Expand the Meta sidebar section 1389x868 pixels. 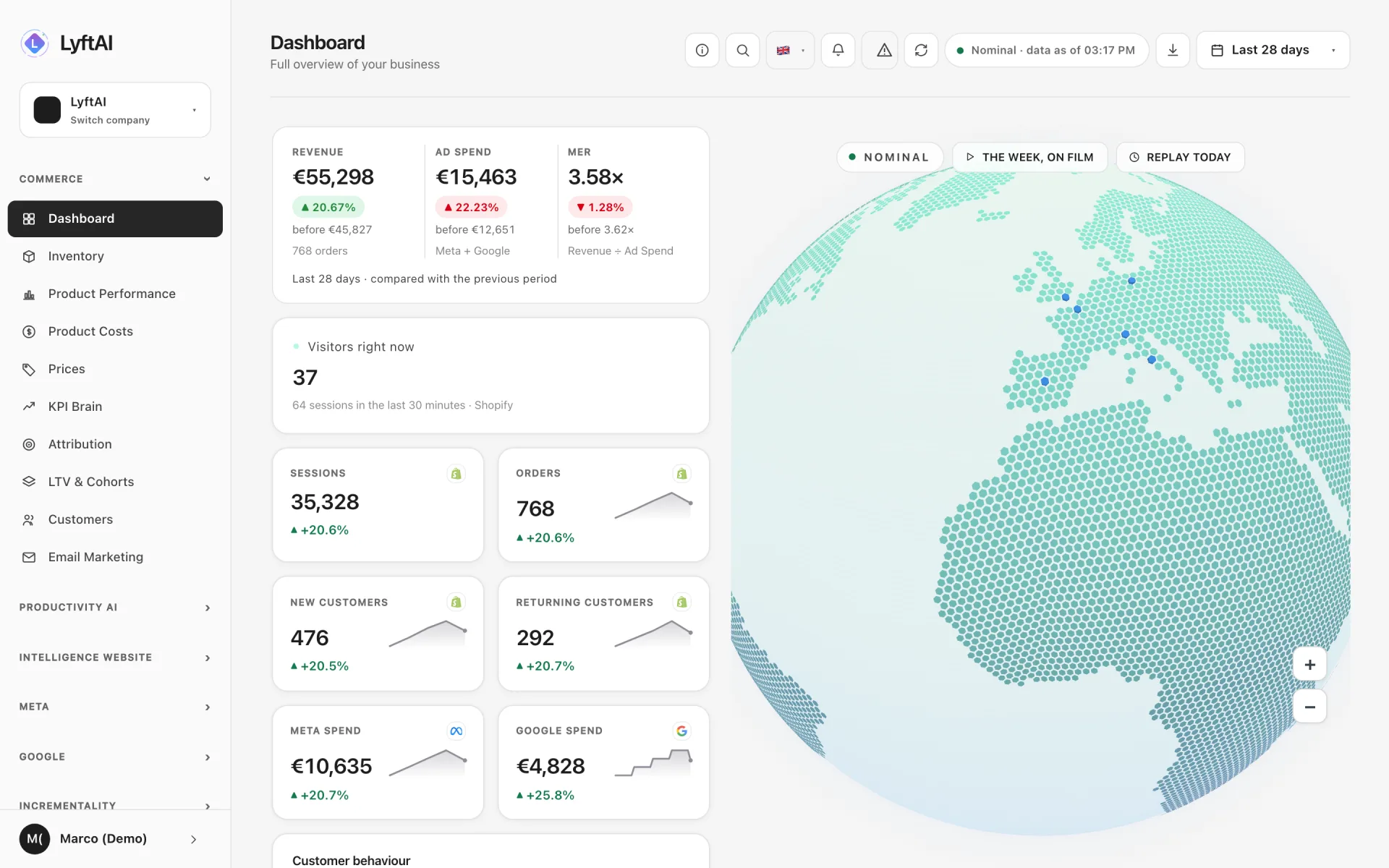115,707
